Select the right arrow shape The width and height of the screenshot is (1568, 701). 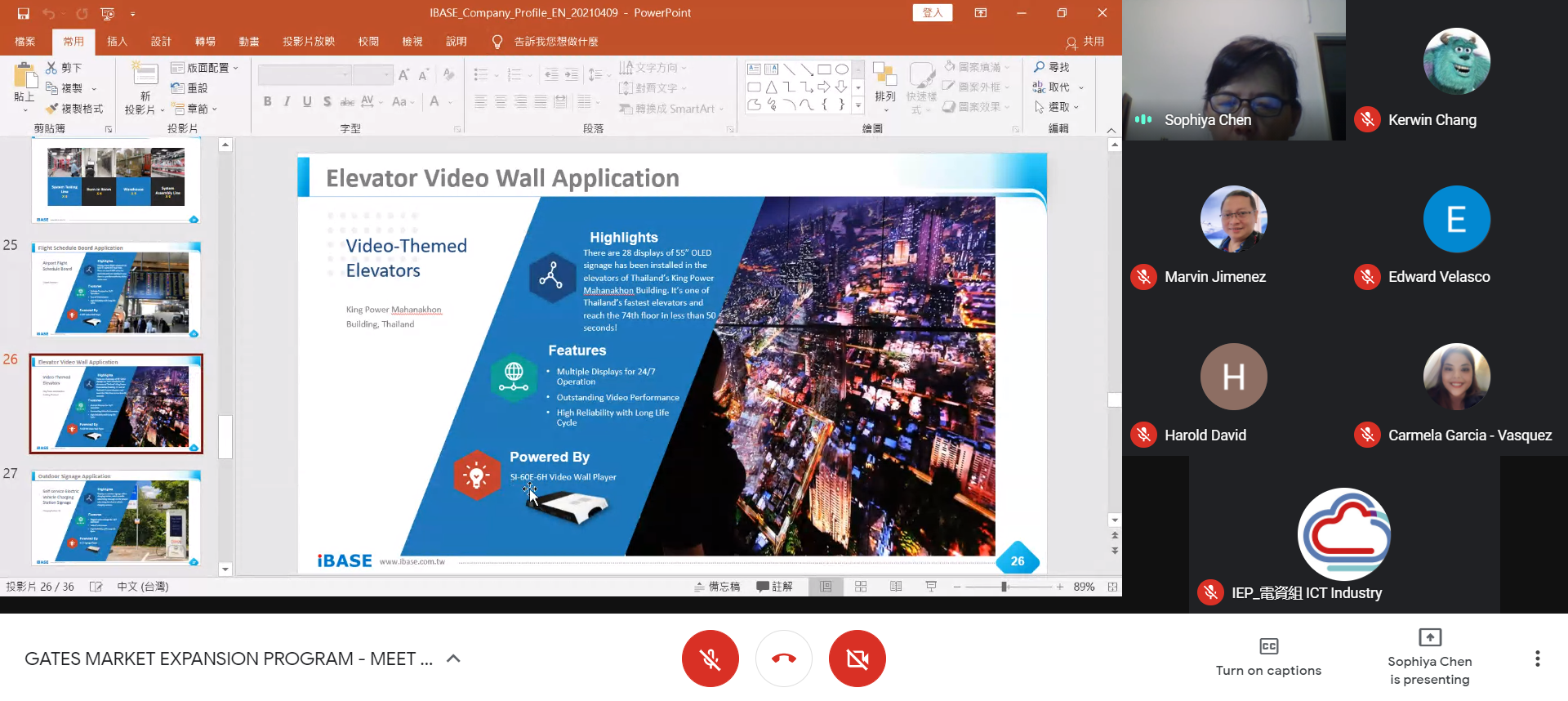pos(824,87)
